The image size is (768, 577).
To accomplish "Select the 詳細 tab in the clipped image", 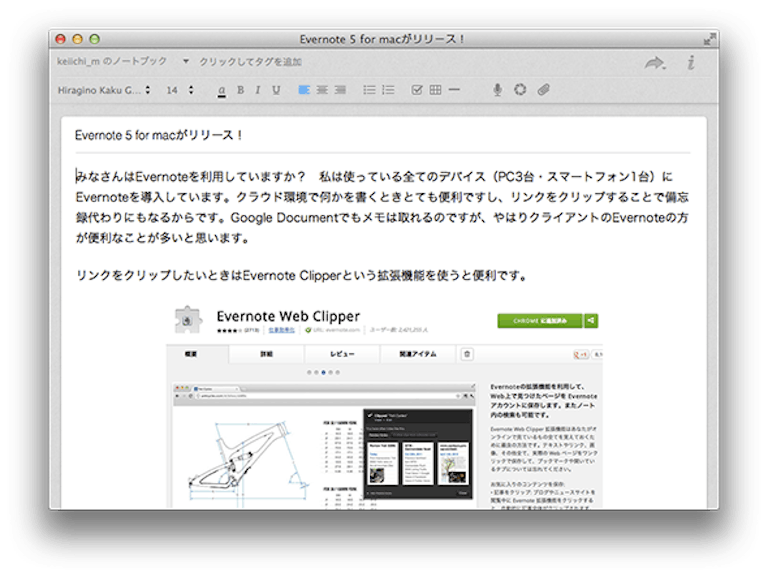I will pos(266,354).
